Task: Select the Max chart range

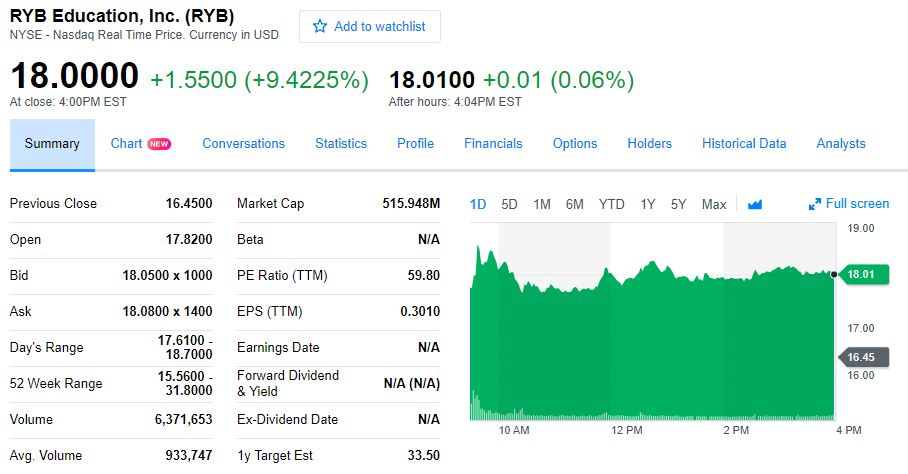Action: 714,204
